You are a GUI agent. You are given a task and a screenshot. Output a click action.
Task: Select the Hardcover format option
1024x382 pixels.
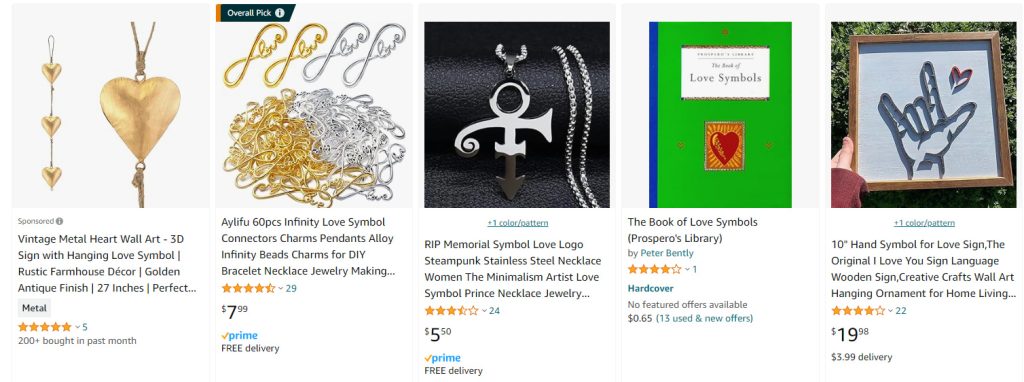[x=650, y=289]
